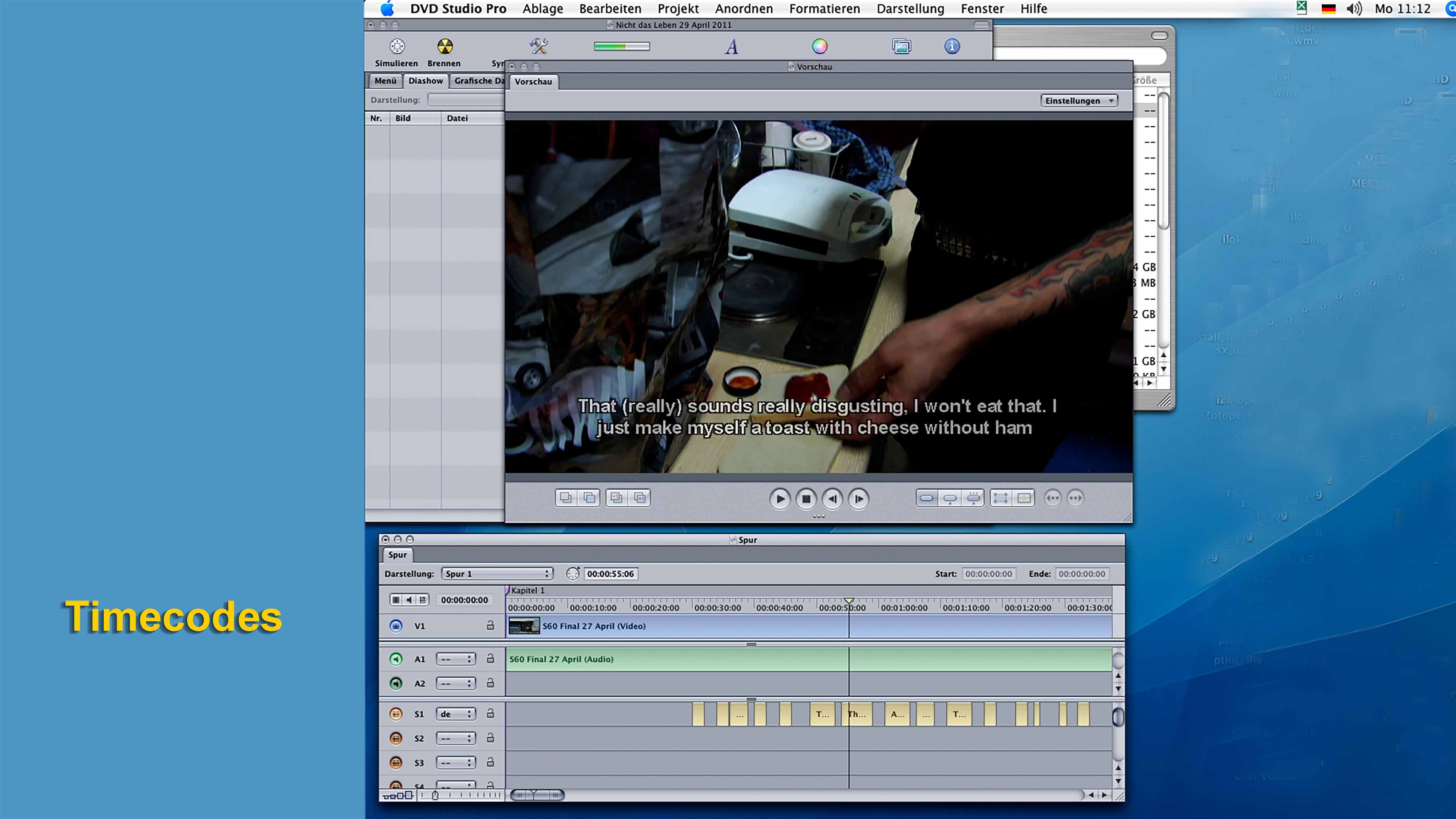Open the S1 language dropdown showing de
The width and height of the screenshot is (1456, 819).
coord(456,714)
